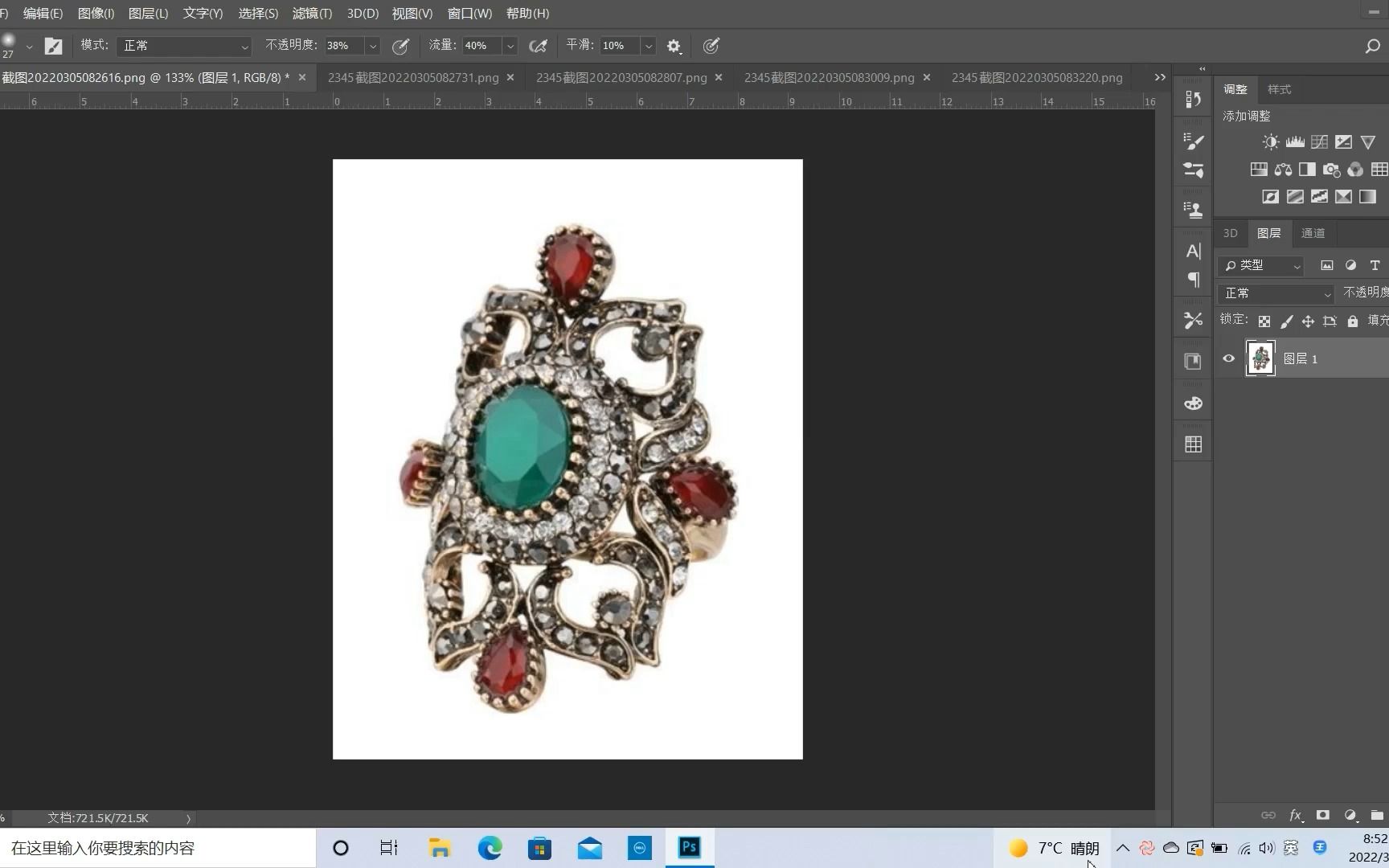
Task: Close the 2345截图20220305082807.png tab
Action: click(x=719, y=78)
